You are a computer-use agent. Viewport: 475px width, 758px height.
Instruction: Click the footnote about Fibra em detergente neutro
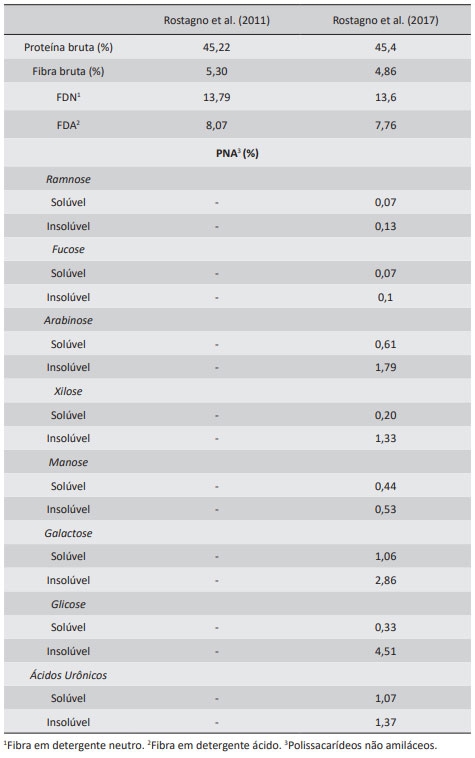pyautogui.click(x=74, y=745)
